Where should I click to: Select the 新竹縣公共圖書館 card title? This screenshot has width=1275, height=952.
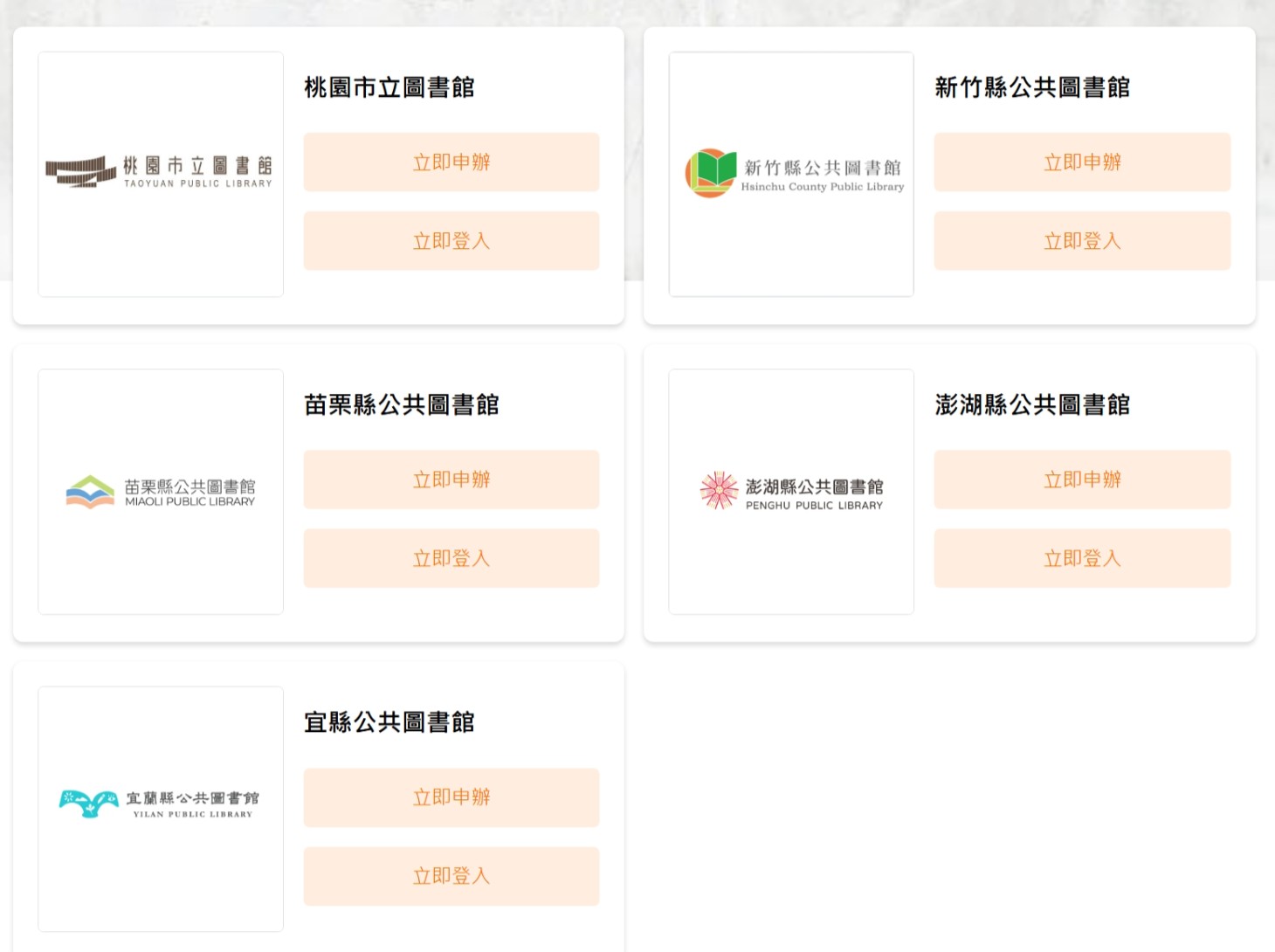1032,87
